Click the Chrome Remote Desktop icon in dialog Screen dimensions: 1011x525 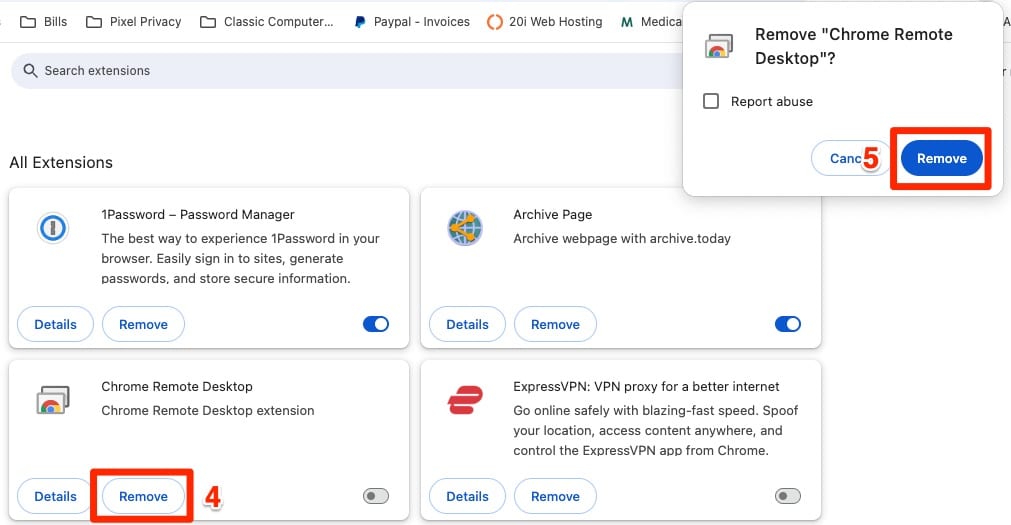point(719,46)
